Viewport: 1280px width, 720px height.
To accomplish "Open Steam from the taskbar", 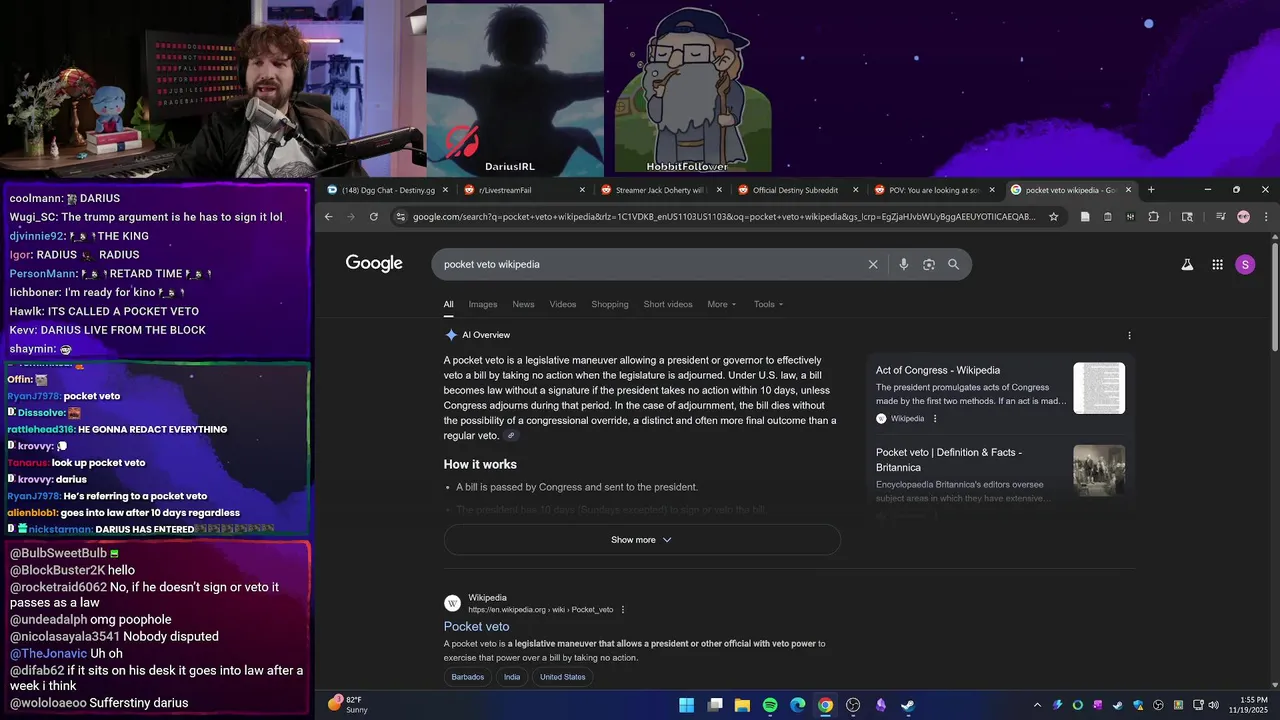I will point(908,705).
